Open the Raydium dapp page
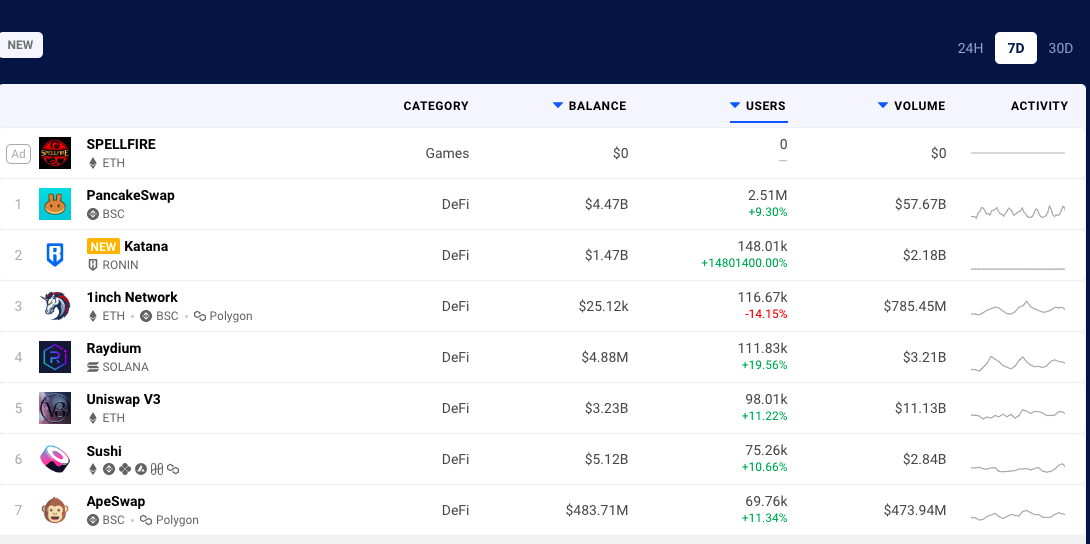The height and width of the screenshot is (544, 1090). (114, 348)
